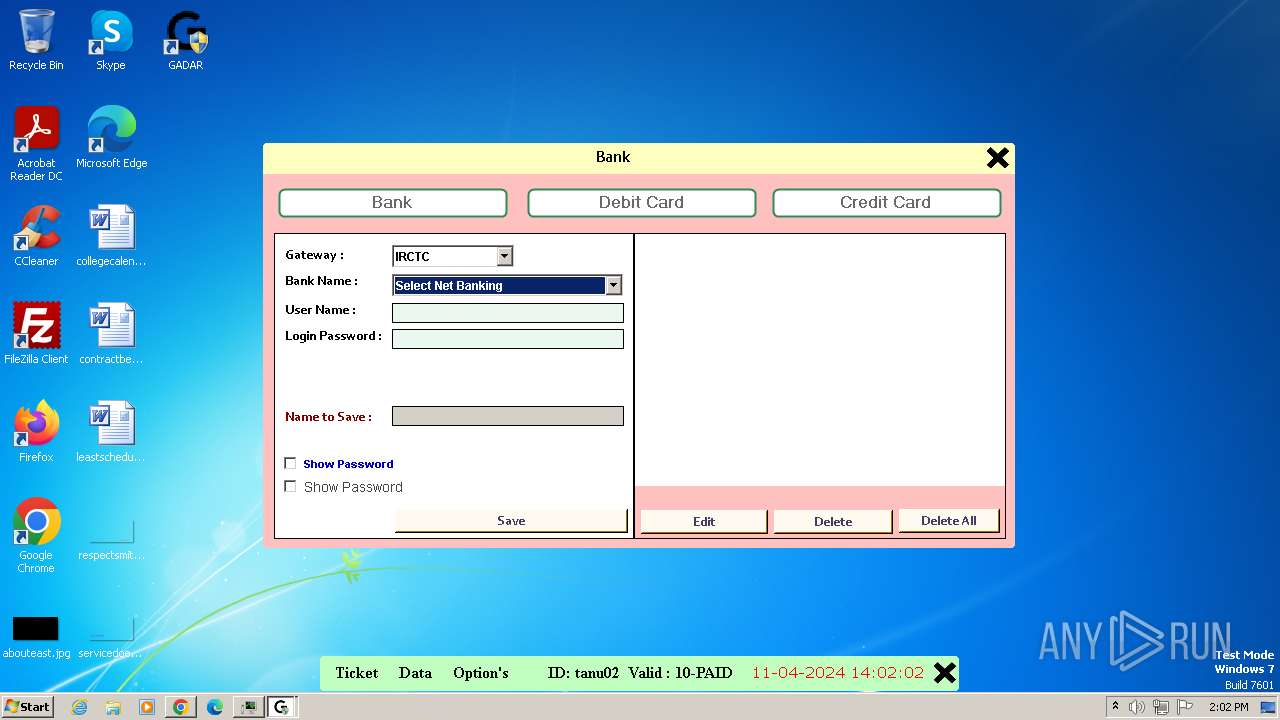This screenshot has width=1280, height=720.
Task: Open volume control in system tray
Action: click(1137, 707)
